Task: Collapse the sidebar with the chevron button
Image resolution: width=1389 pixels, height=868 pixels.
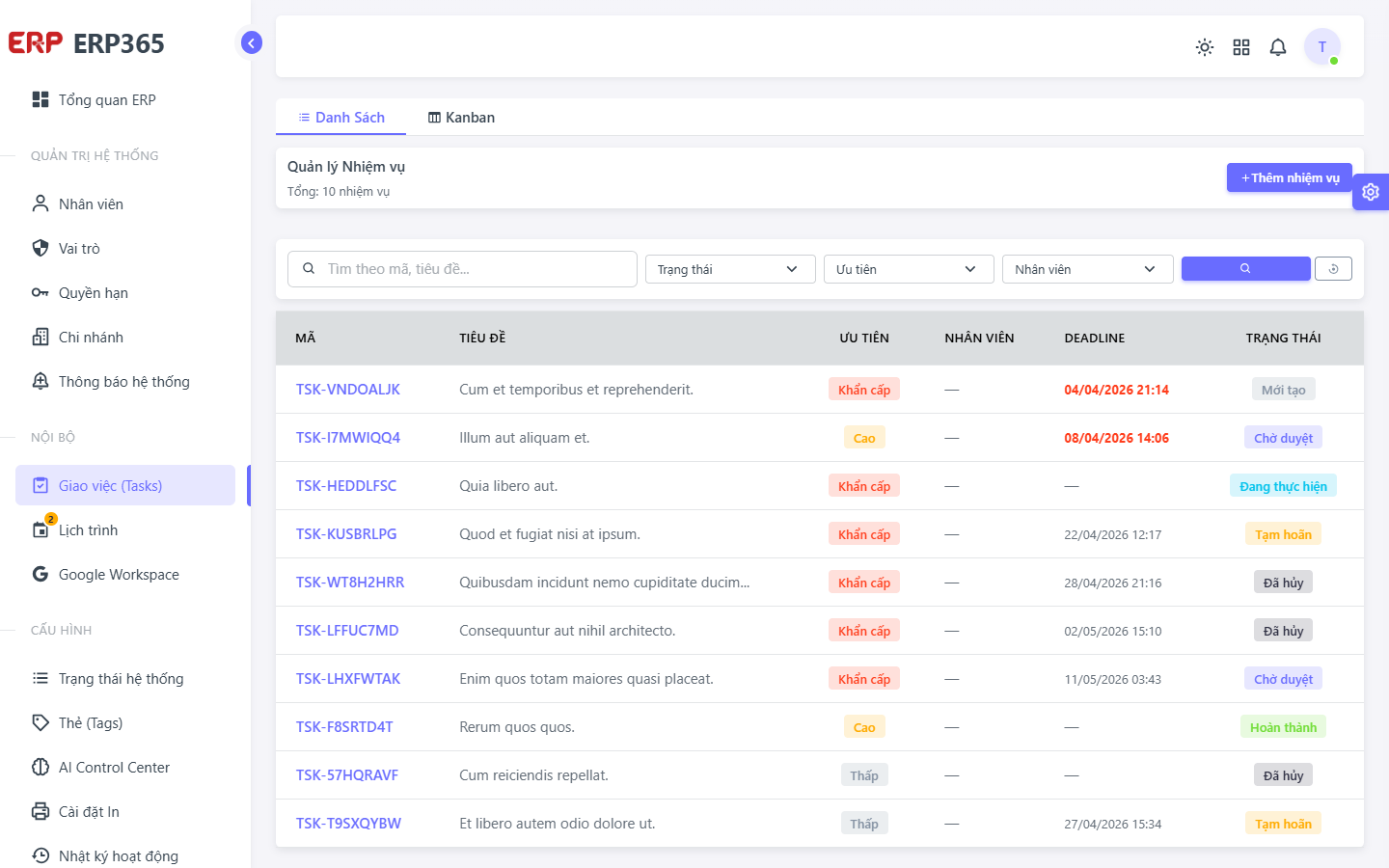Action: (251, 42)
